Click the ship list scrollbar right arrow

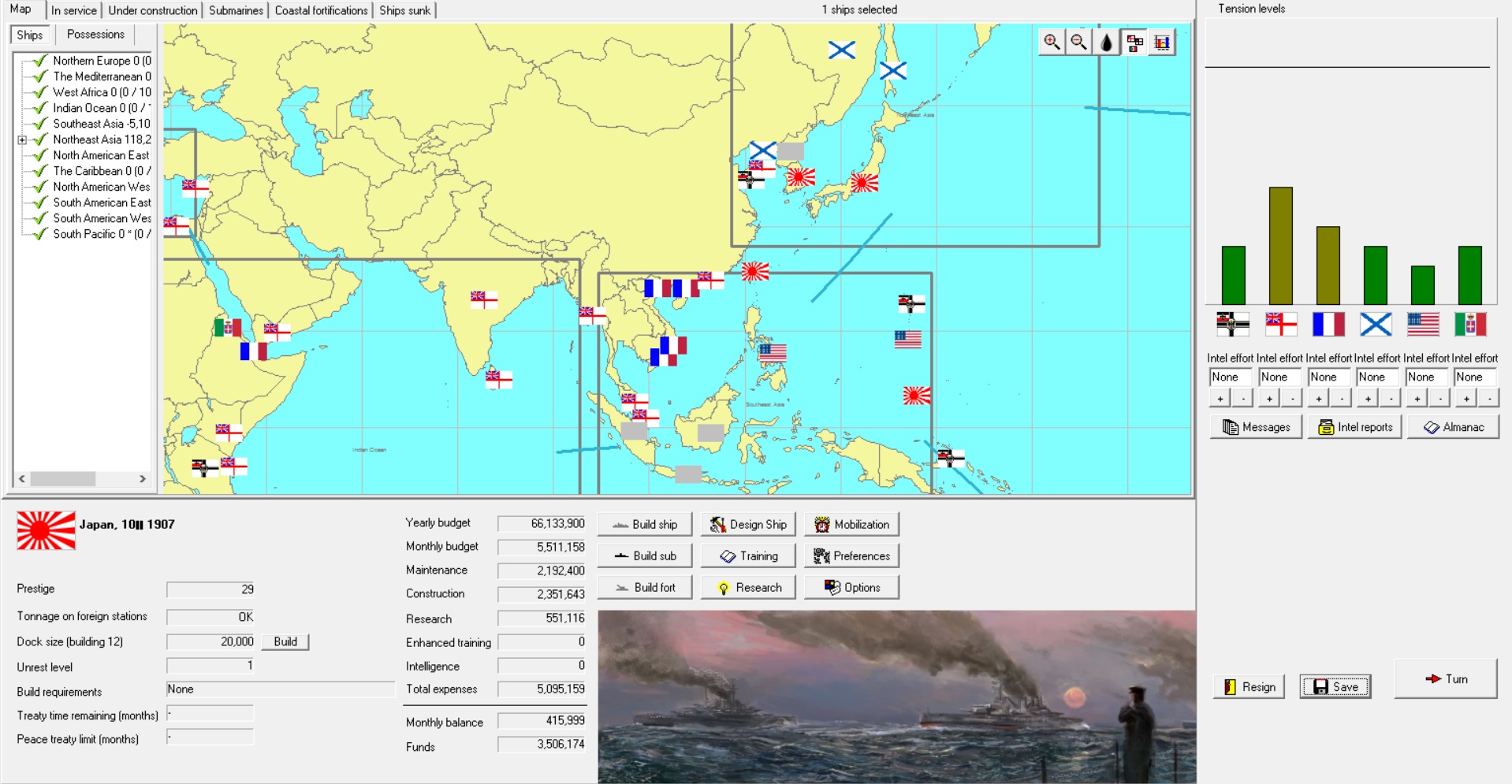click(x=143, y=479)
